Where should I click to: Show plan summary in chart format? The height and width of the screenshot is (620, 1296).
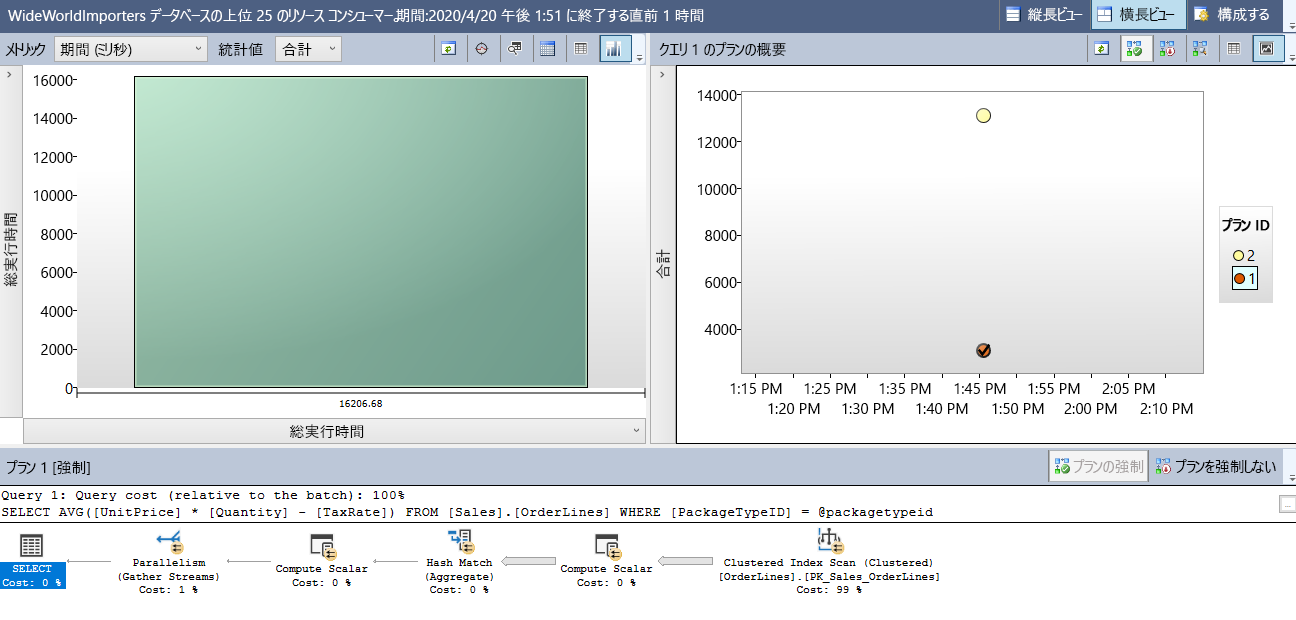click(x=1268, y=49)
